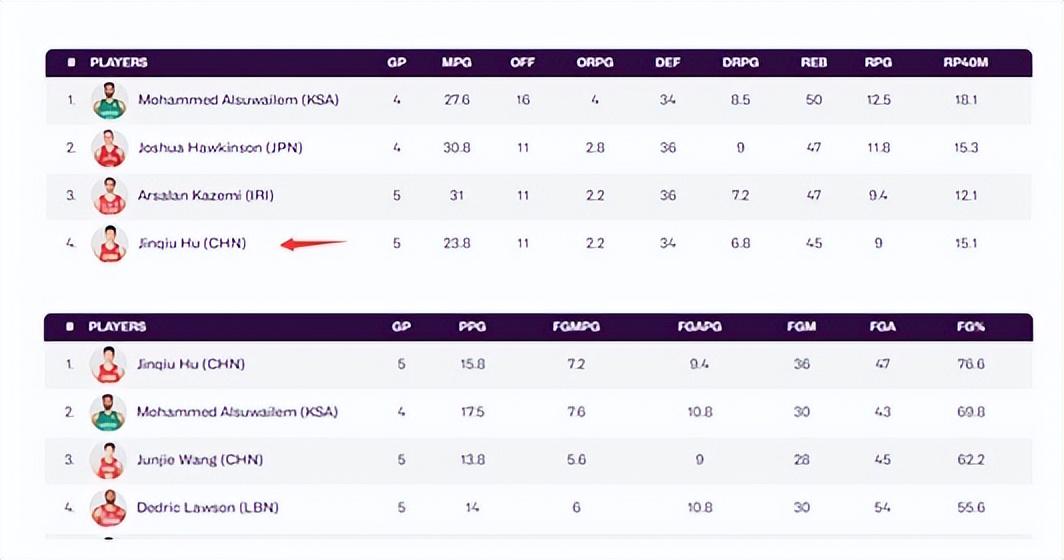
Task: Sort scoring table by FGMPG column
Action: tap(576, 327)
